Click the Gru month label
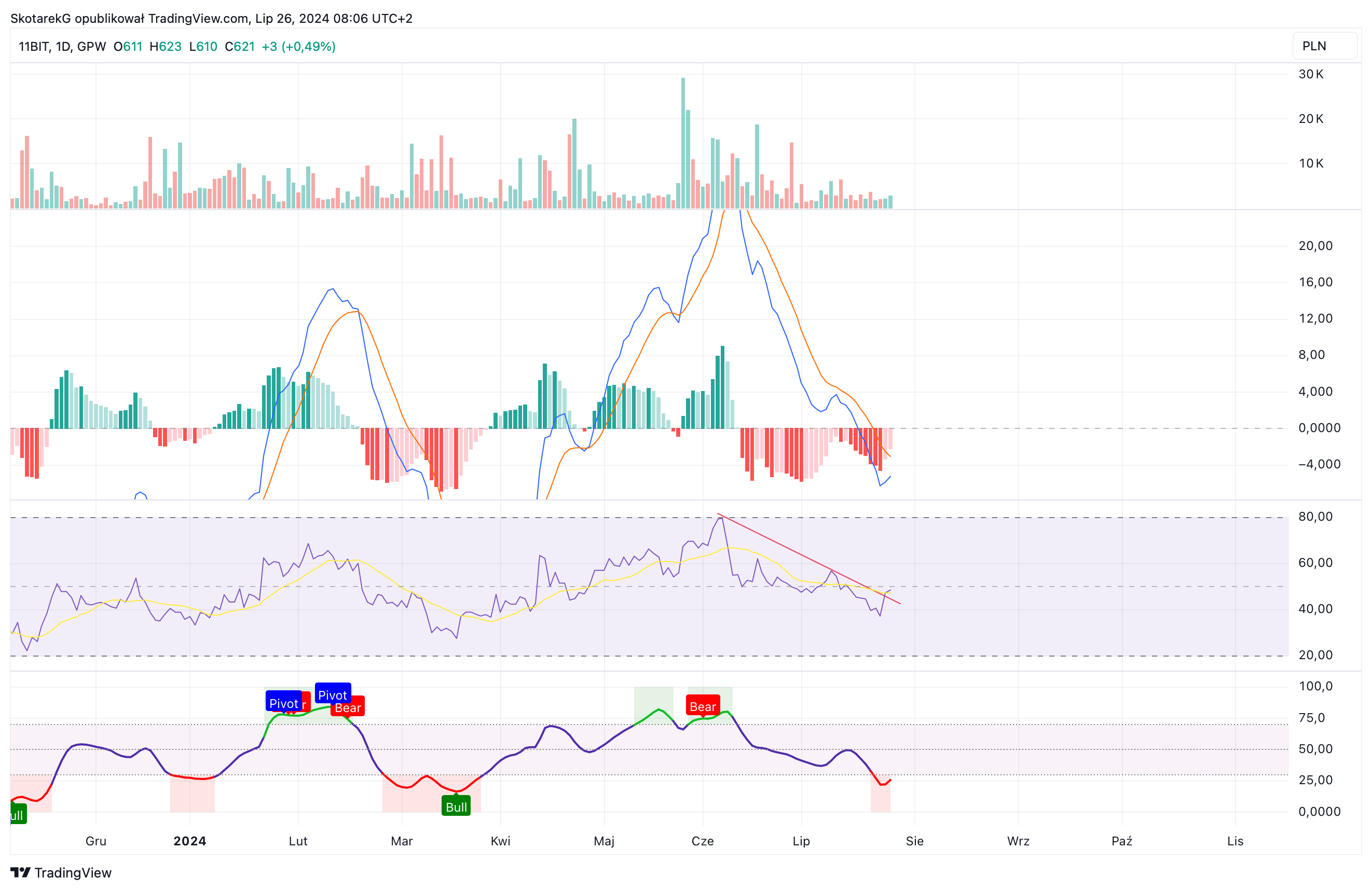 point(95,841)
